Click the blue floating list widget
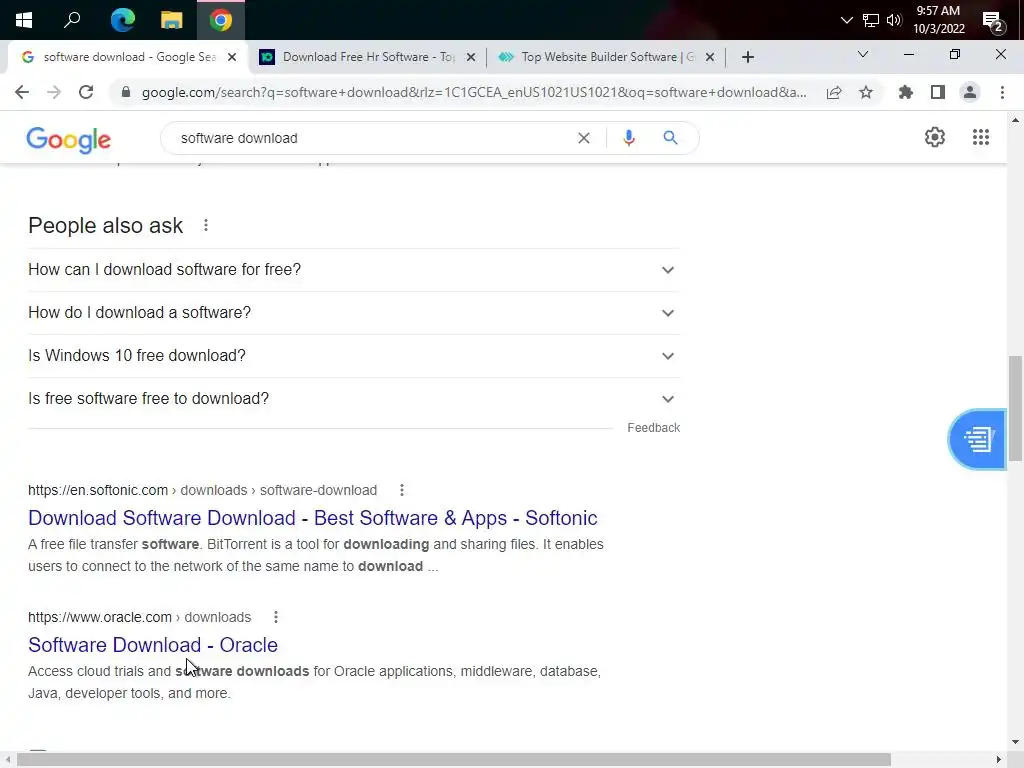 (977, 440)
